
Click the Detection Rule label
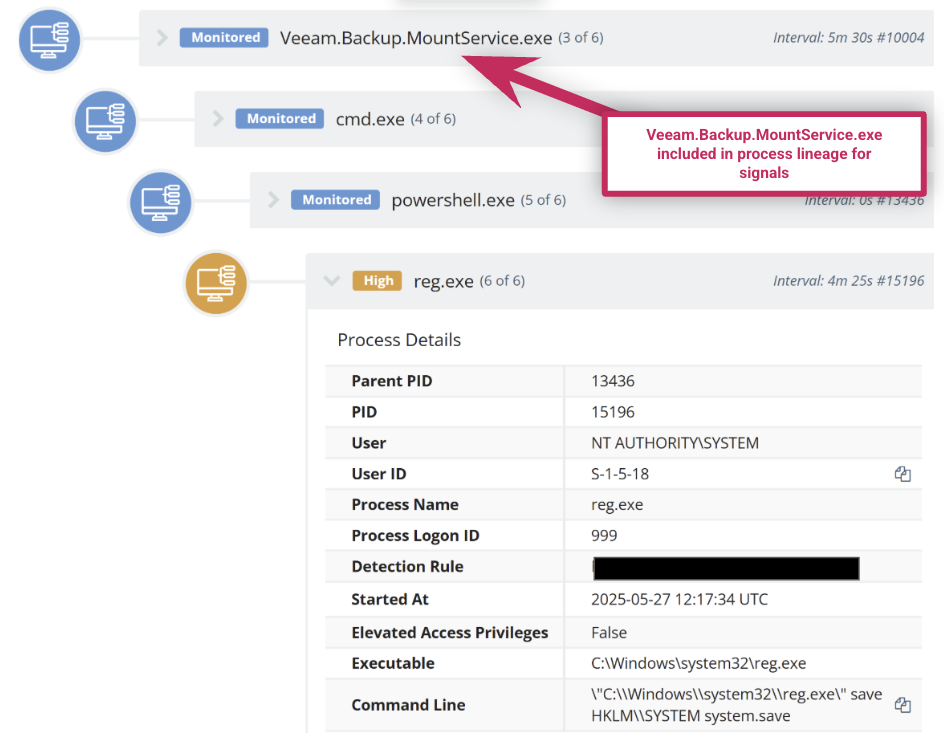408,567
